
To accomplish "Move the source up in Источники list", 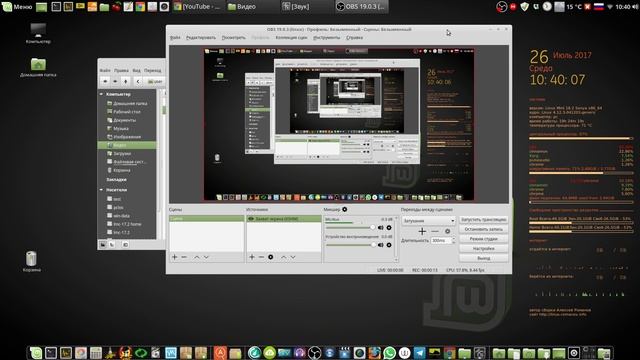I will 283,257.
